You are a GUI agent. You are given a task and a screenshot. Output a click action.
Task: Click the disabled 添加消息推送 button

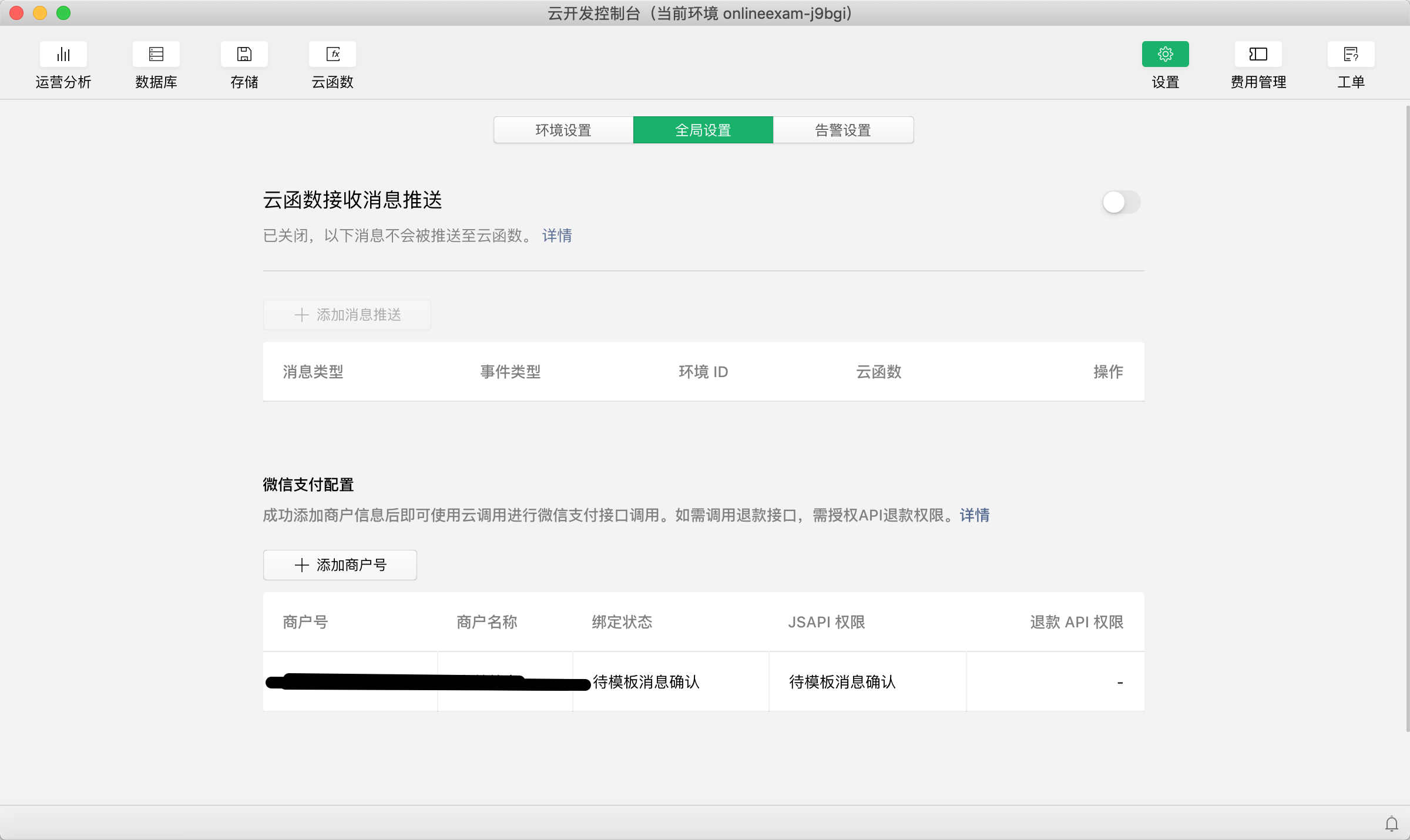pyautogui.click(x=347, y=315)
